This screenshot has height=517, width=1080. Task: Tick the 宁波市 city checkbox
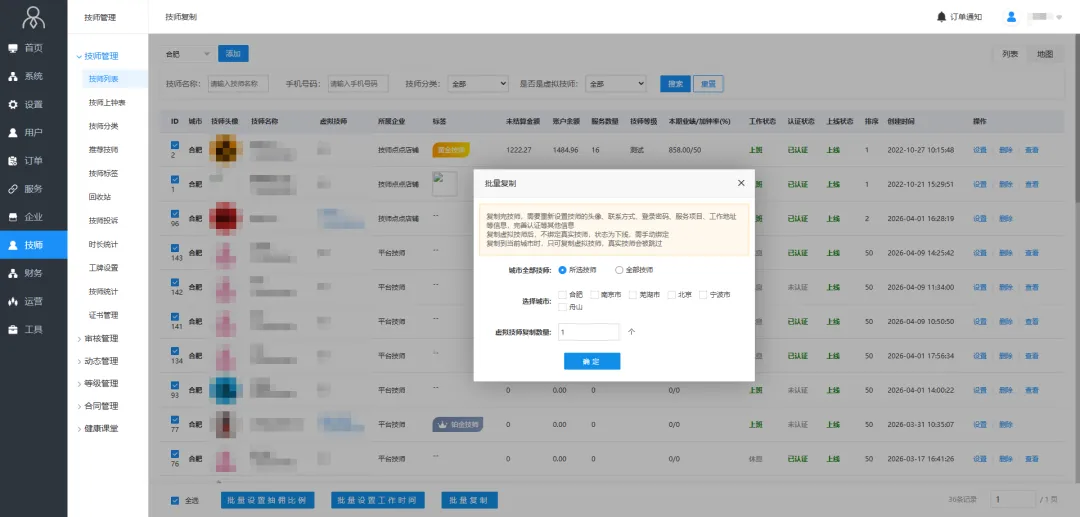[x=703, y=295]
